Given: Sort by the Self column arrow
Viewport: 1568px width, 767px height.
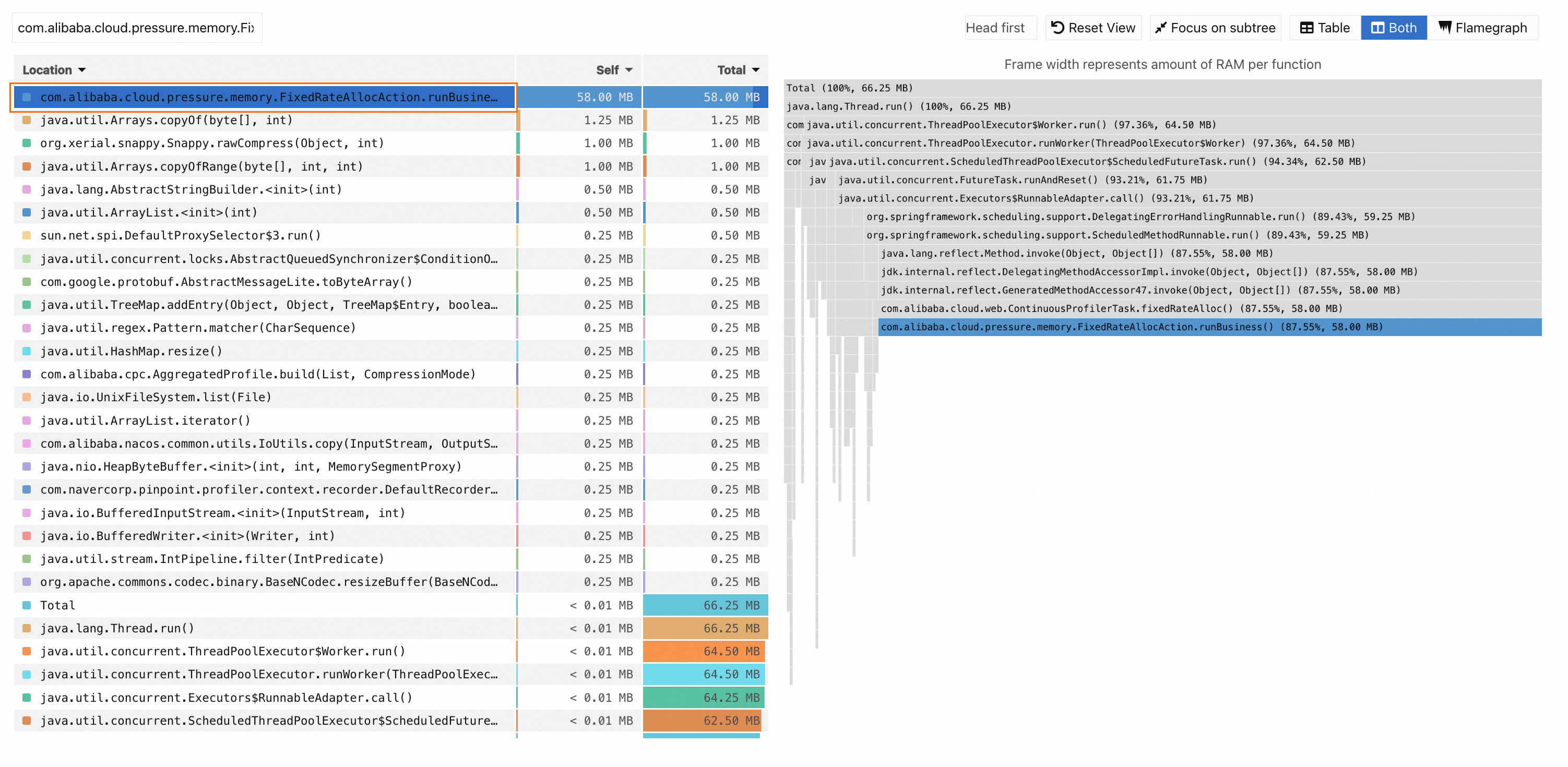Looking at the screenshot, I should (629, 70).
